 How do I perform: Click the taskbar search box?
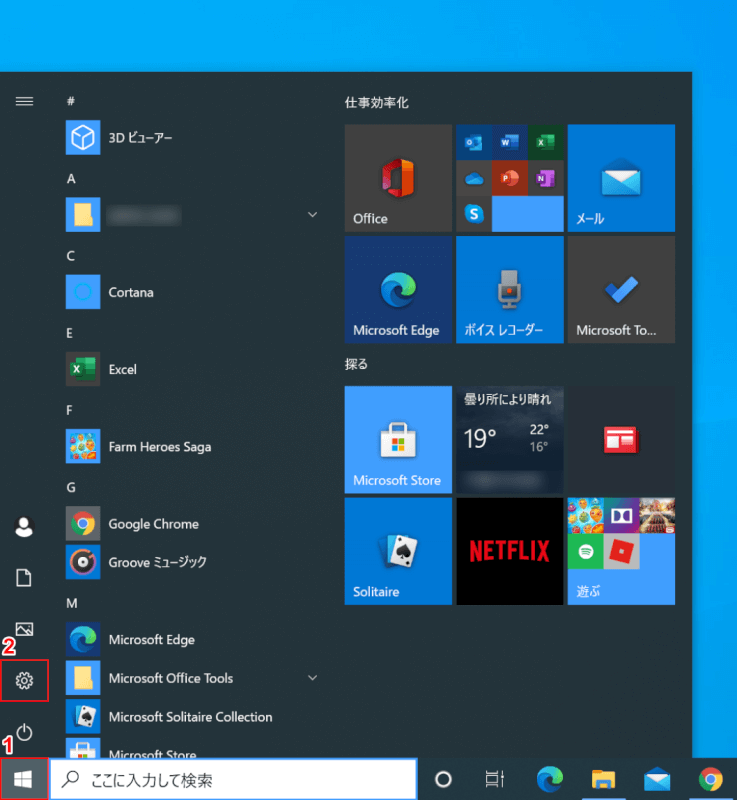coord(233,779)
